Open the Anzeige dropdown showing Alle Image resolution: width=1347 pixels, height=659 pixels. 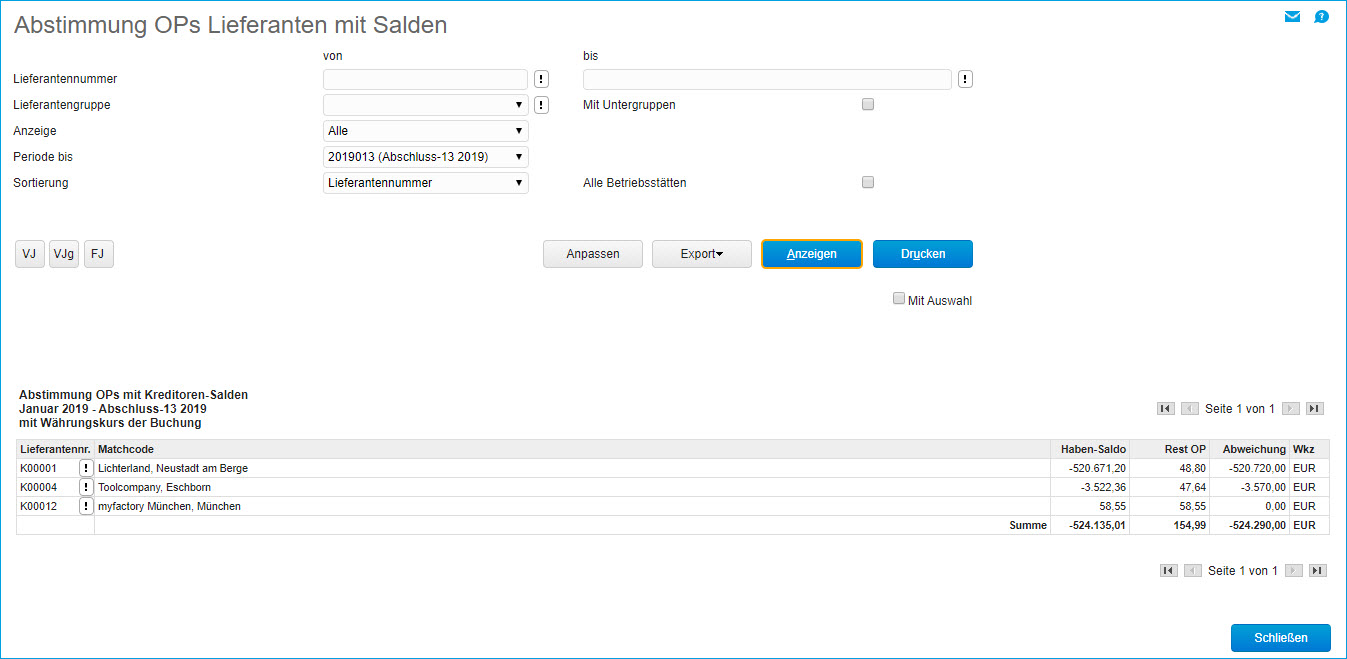[426, 131]
